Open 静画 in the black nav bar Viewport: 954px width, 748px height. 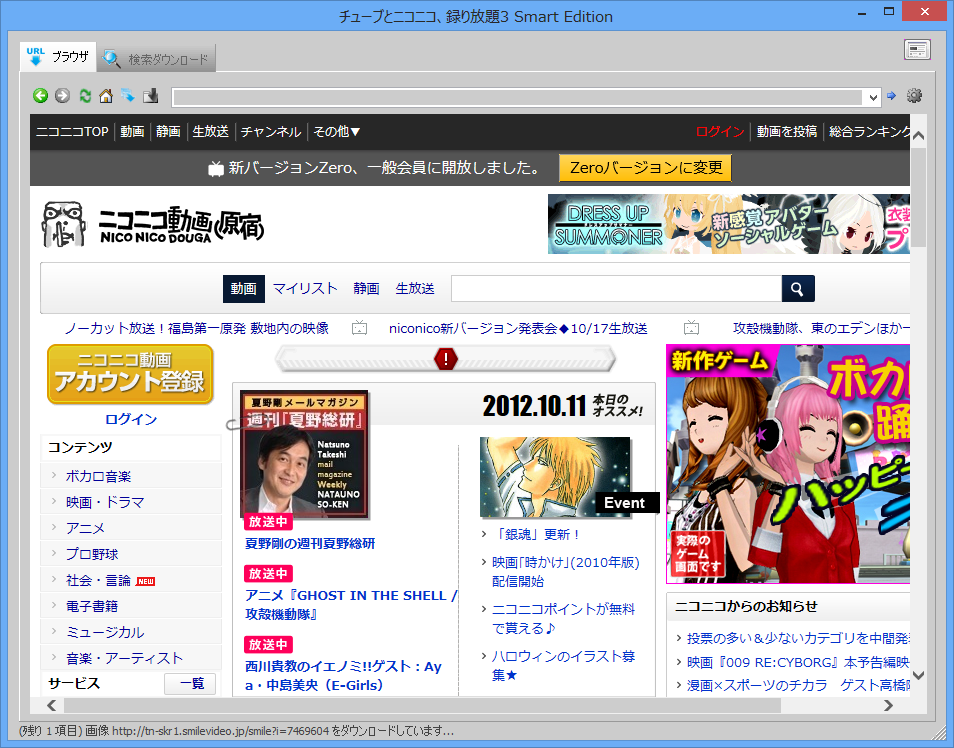click(x=168, y=131)
